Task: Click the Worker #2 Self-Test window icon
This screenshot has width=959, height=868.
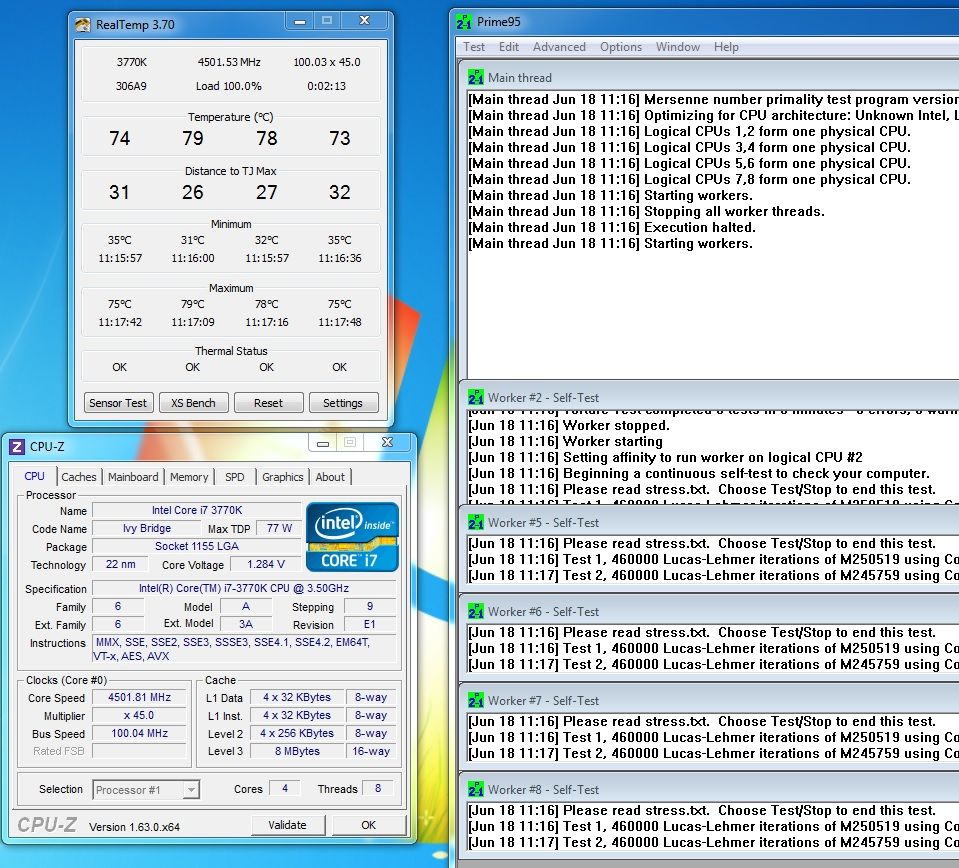Action: [x=476, y=398]
